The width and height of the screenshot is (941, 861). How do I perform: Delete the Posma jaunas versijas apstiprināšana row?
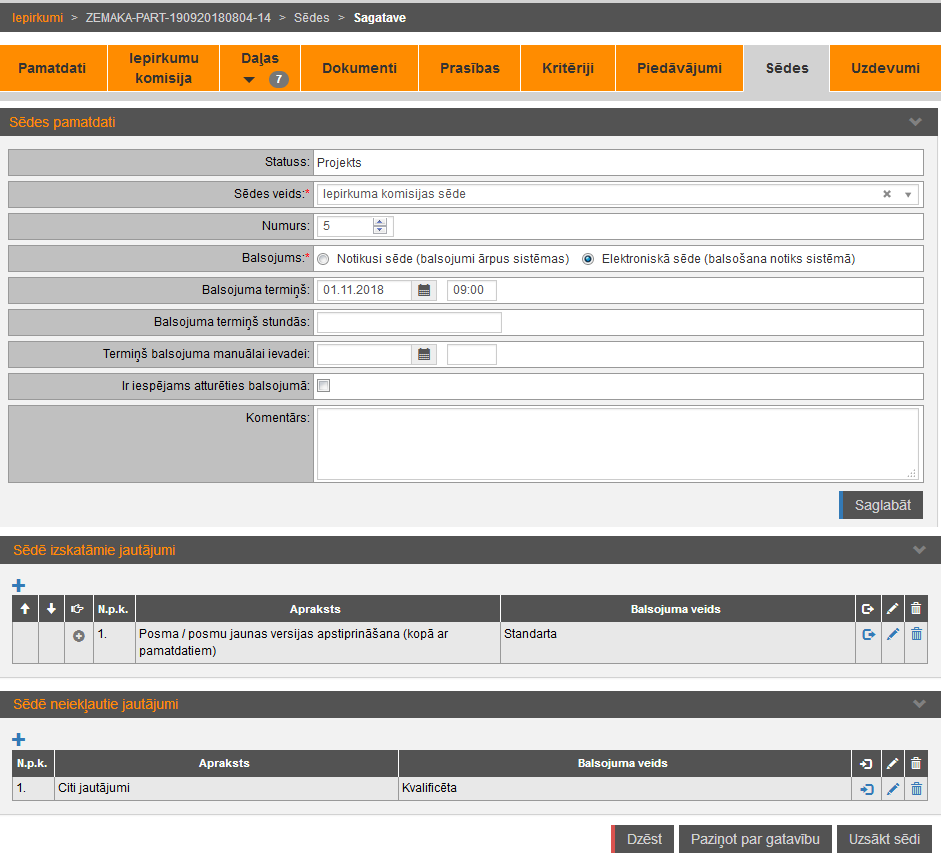tap(916, 634)
